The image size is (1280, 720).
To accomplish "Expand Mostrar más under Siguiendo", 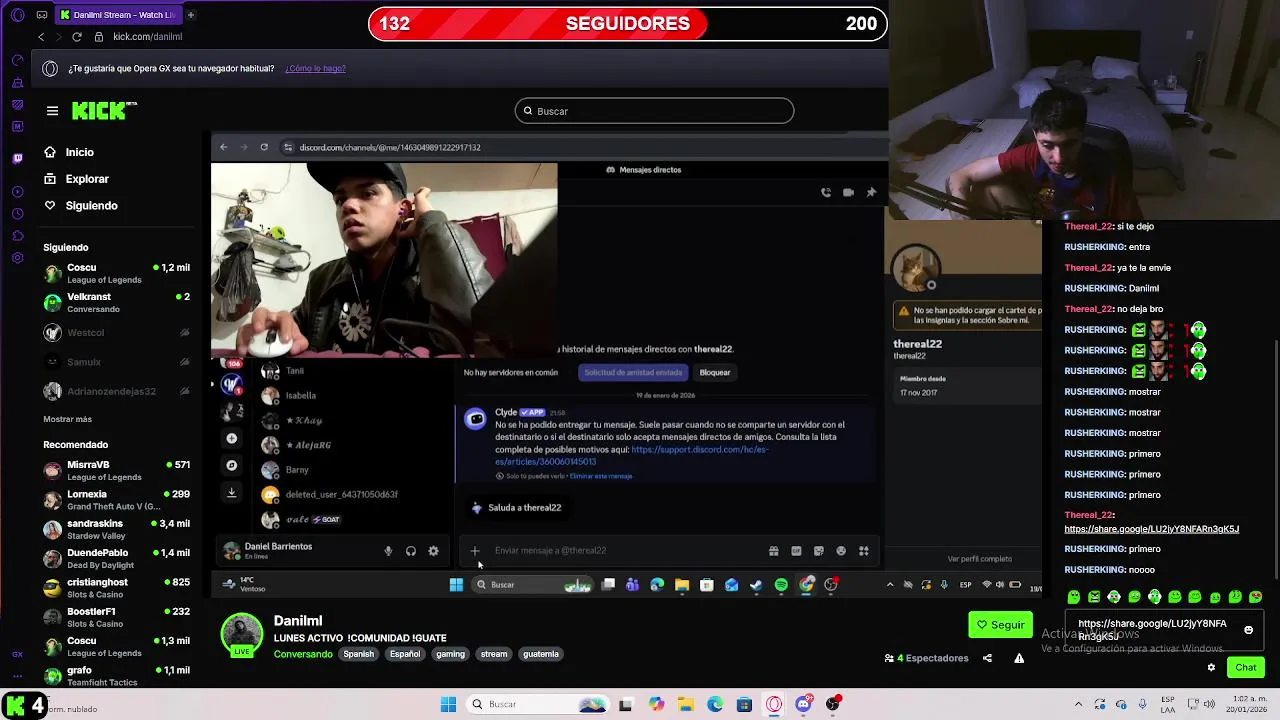I will coord(67,419).
